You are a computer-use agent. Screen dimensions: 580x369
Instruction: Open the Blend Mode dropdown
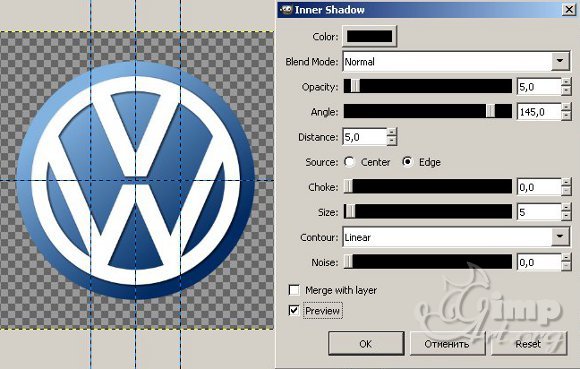[x=456, y=61]
